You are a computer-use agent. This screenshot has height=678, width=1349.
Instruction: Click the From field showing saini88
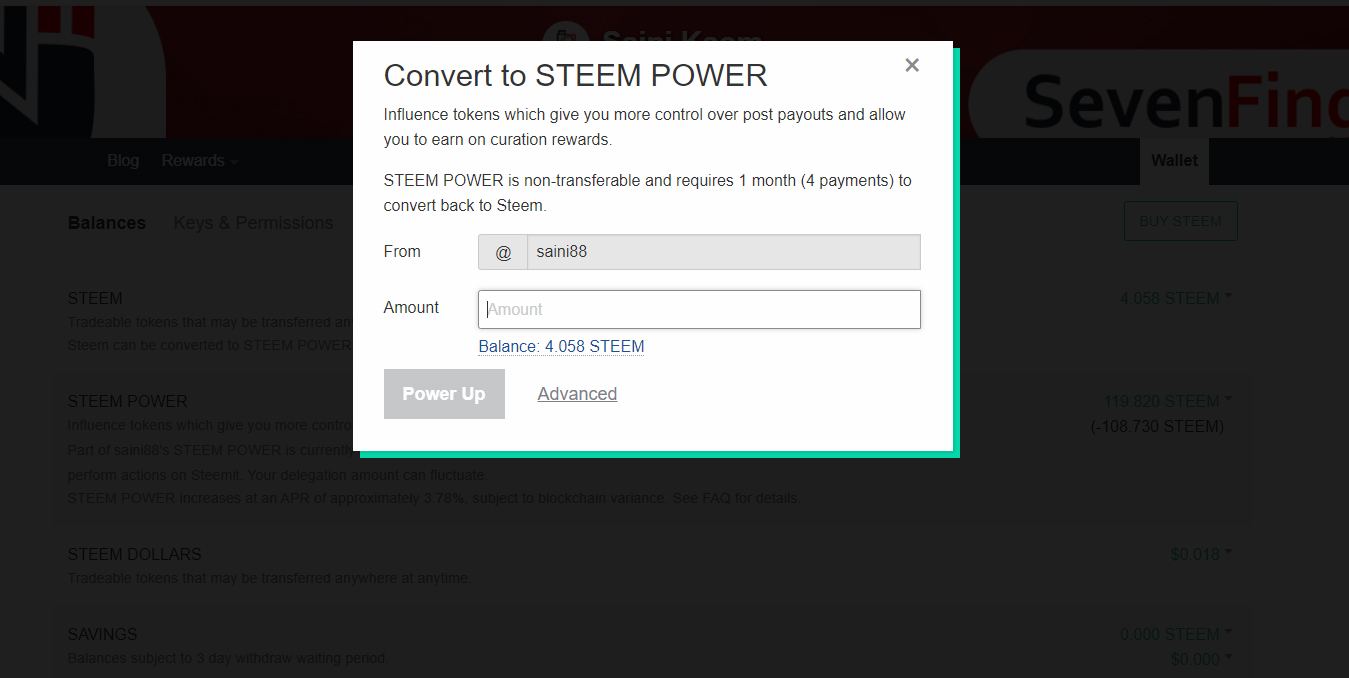724,252
